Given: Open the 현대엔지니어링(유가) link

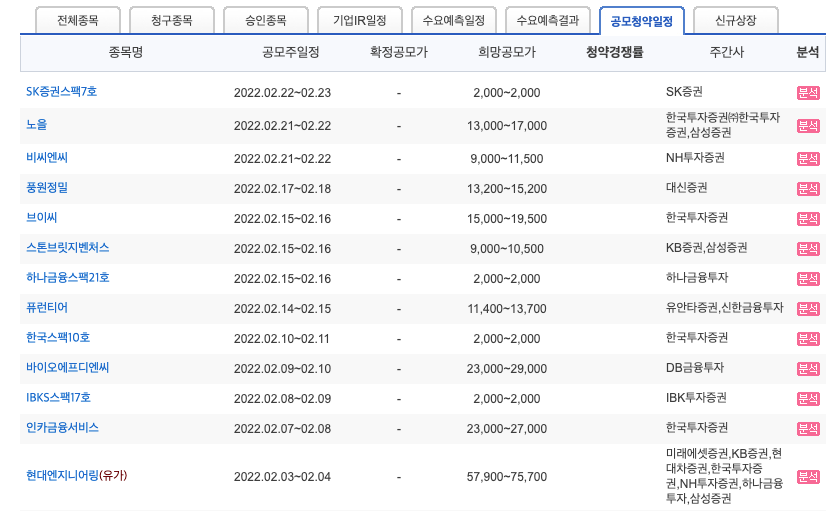Looking at the screenshot, I should (x=77, y=475).
